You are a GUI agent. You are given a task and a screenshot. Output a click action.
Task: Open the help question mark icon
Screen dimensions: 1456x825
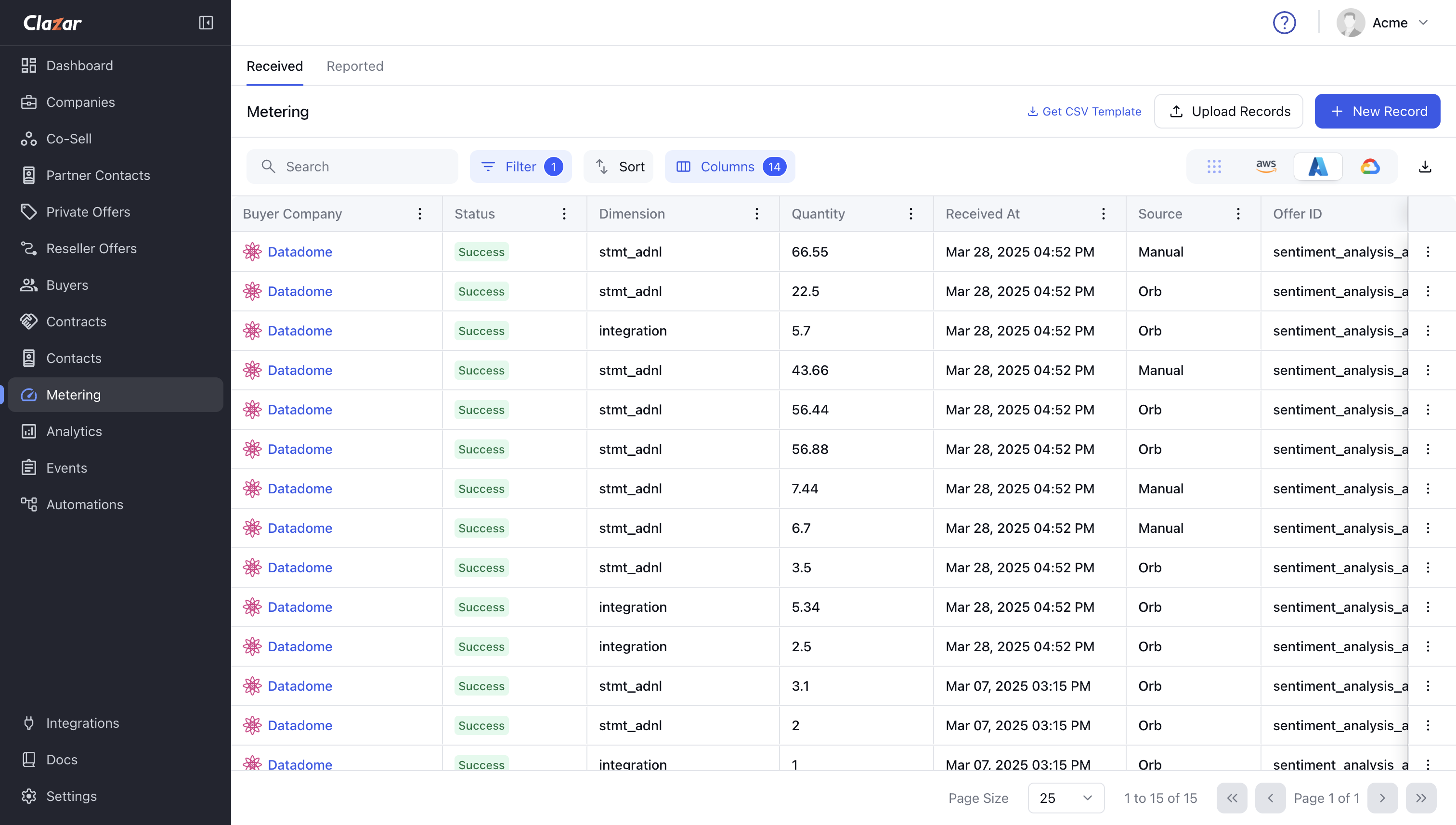[1284, 23]
